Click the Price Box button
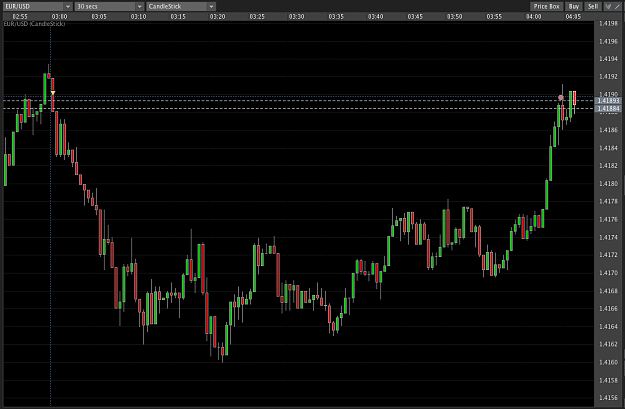 [546, 6]
